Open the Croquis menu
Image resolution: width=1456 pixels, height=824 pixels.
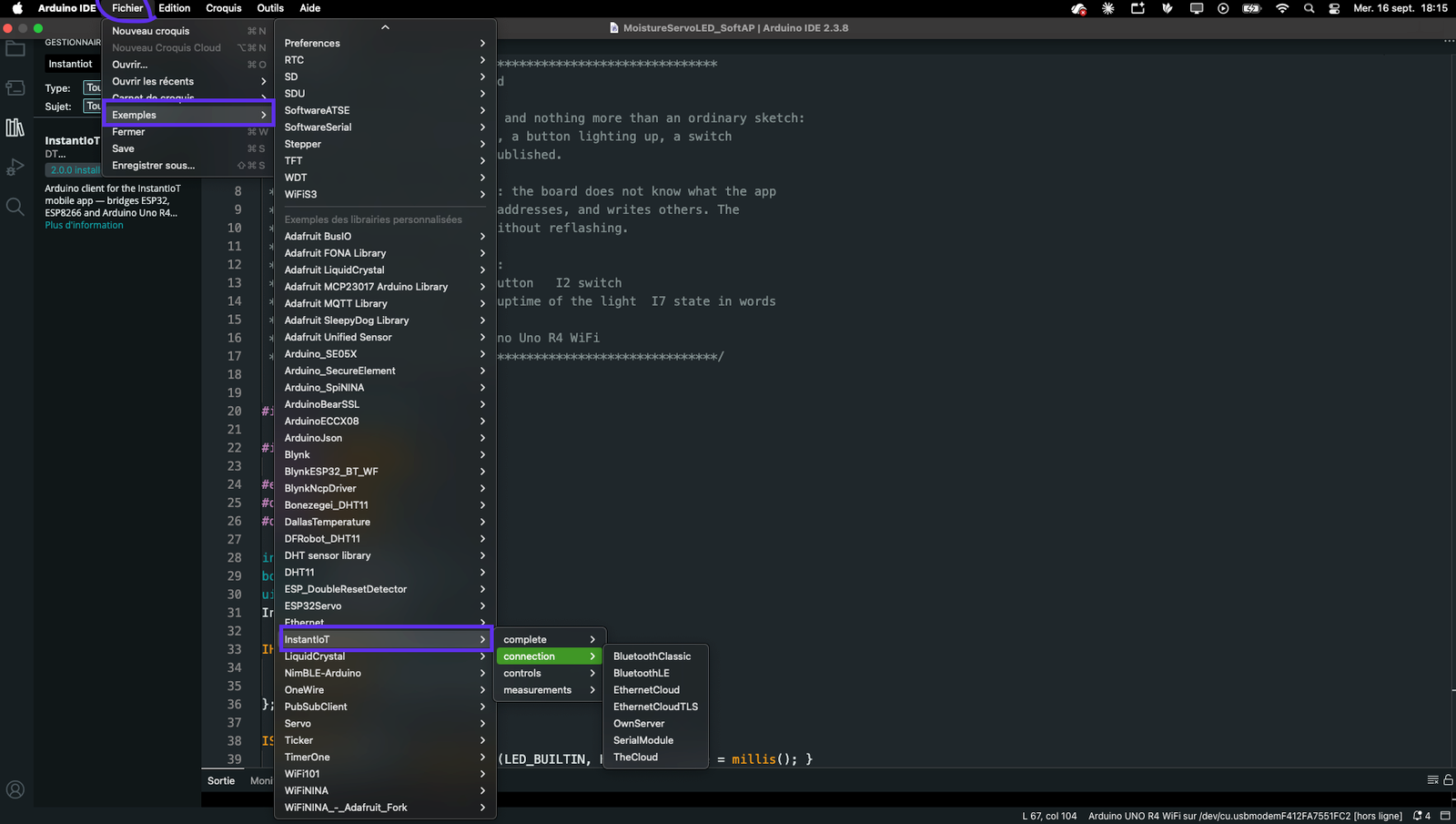[224, 8]
